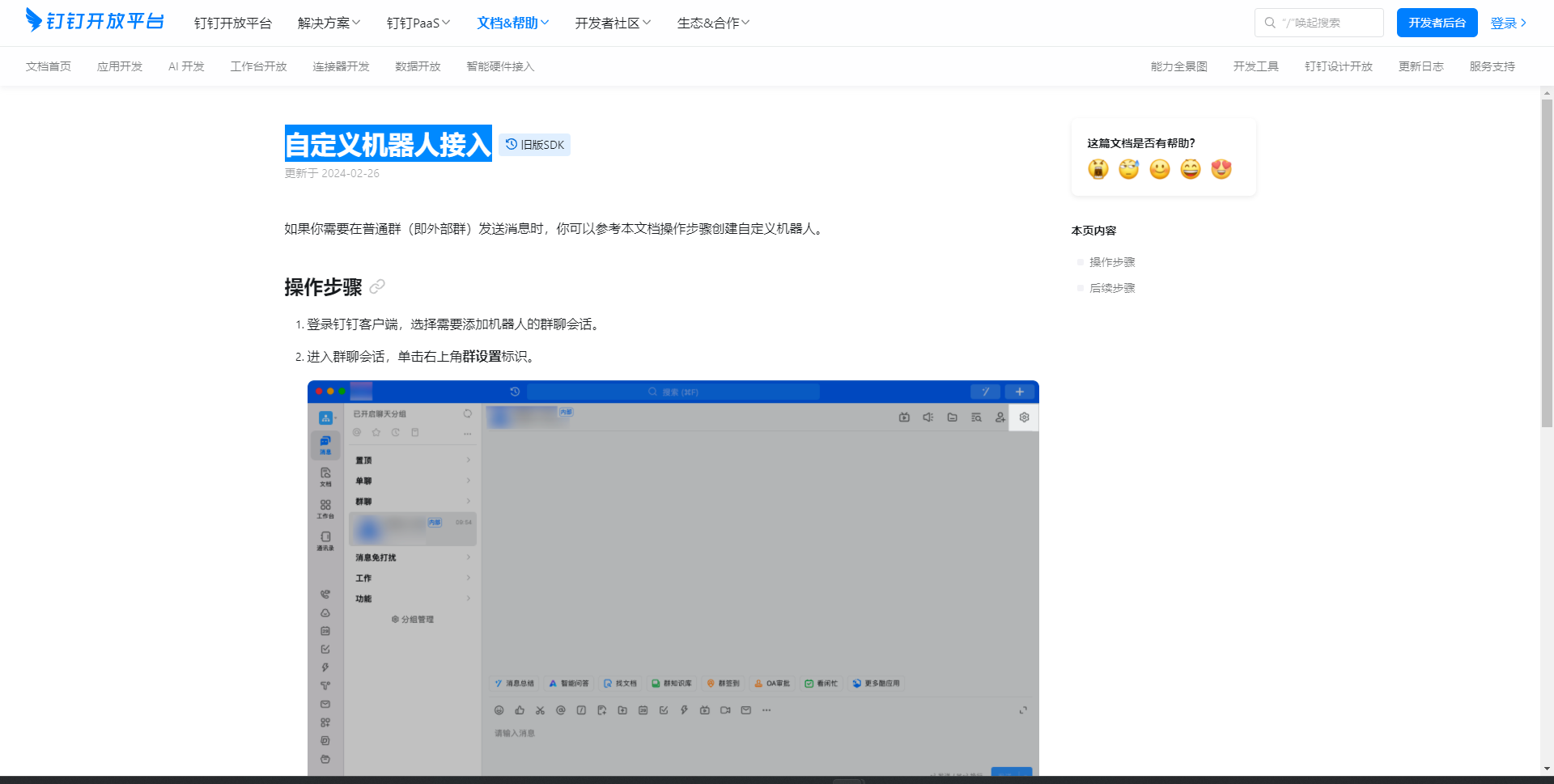1554x784 pixels.
Task: Click the highlighted title 自定义机器人接入
Action: click(x=388, y=144)
